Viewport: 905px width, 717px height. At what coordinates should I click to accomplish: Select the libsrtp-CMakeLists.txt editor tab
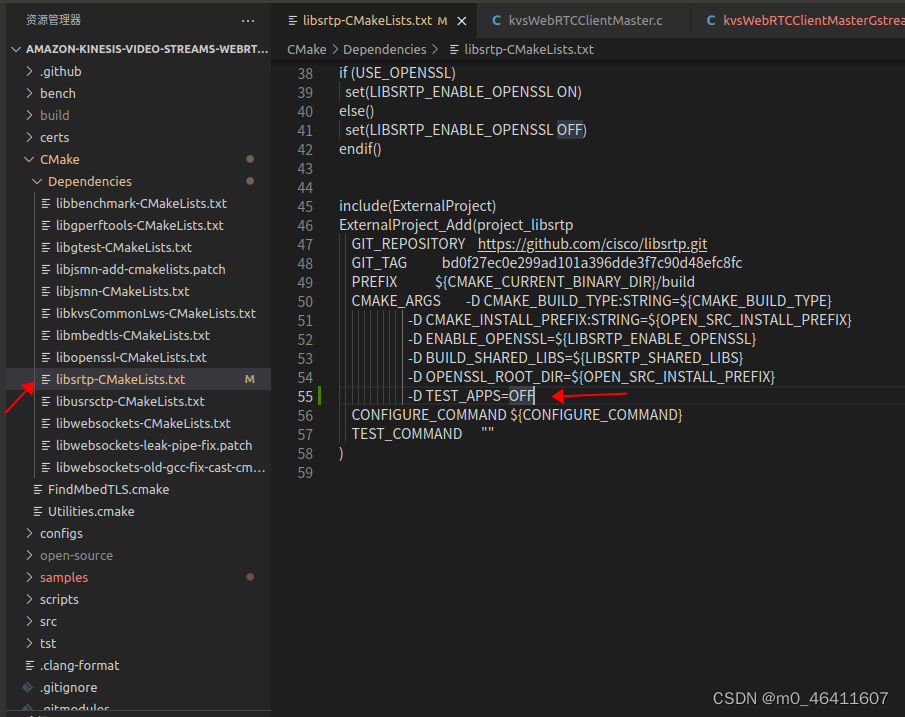pos(374,21)
